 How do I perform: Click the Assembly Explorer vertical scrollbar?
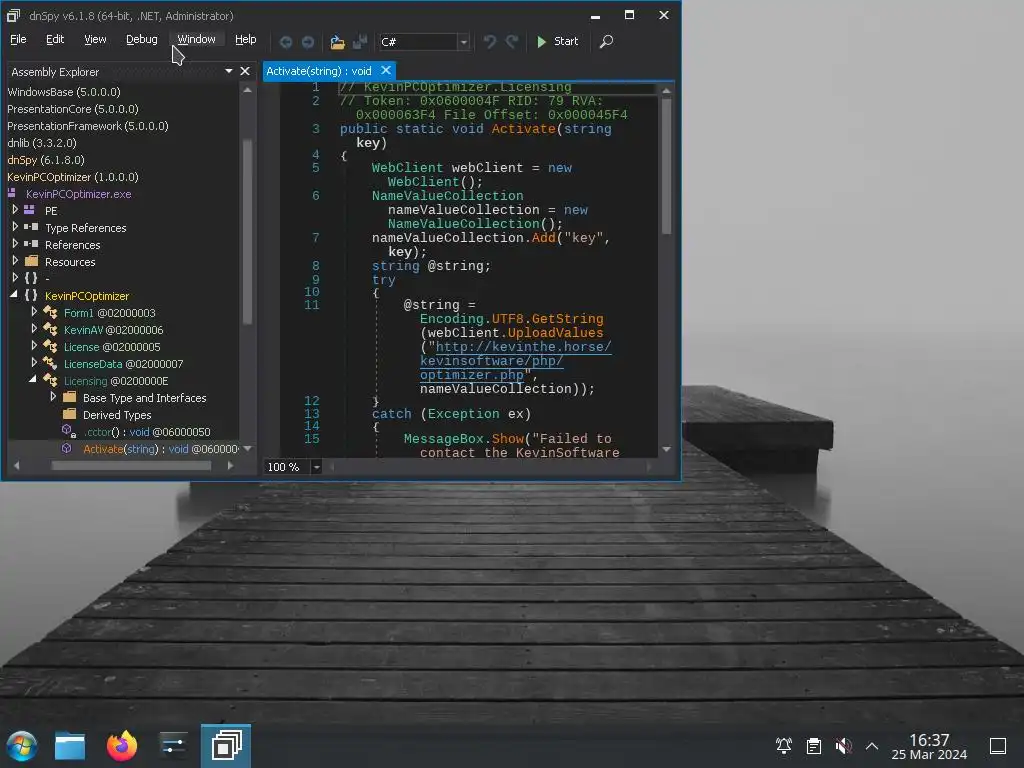[248, 232]
